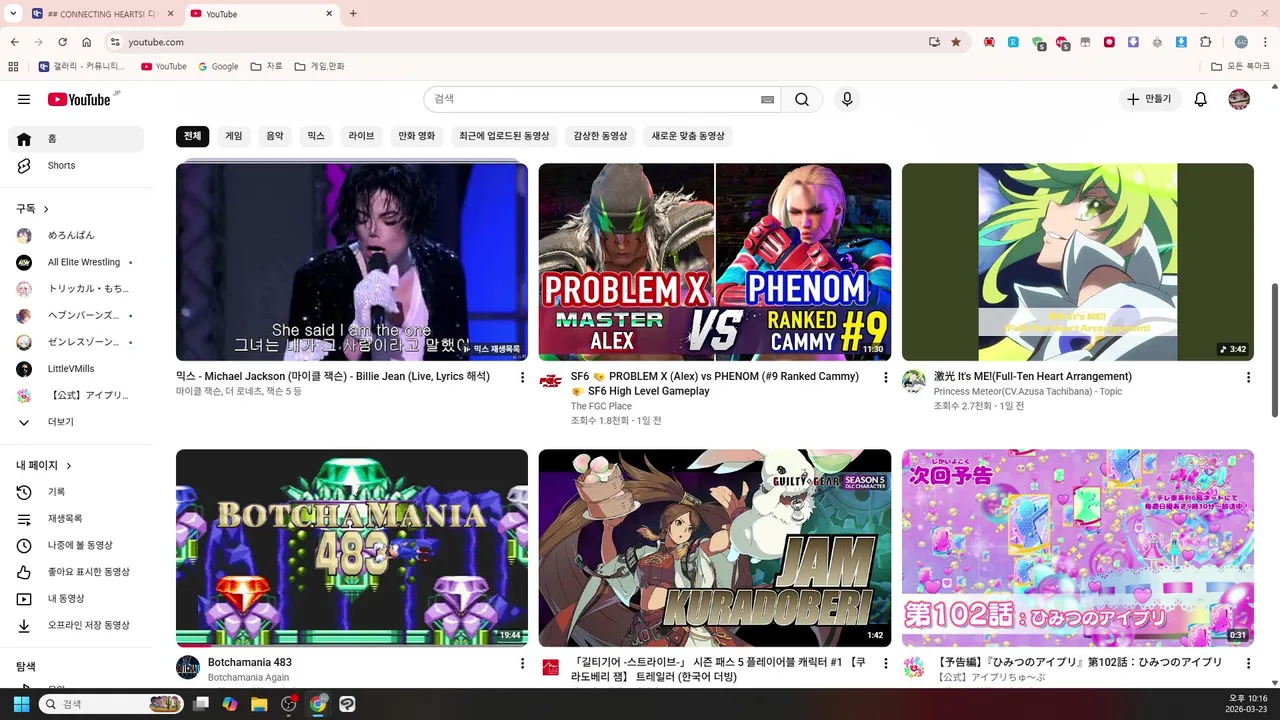Open the on-screen keyboard in the search box

coord(767,99)
